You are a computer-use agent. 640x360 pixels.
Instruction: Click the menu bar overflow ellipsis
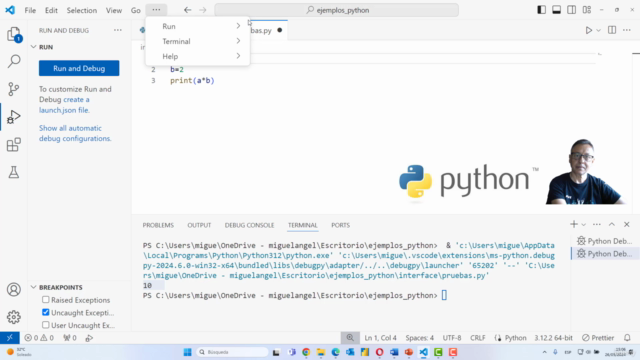[x=156, y=10]
